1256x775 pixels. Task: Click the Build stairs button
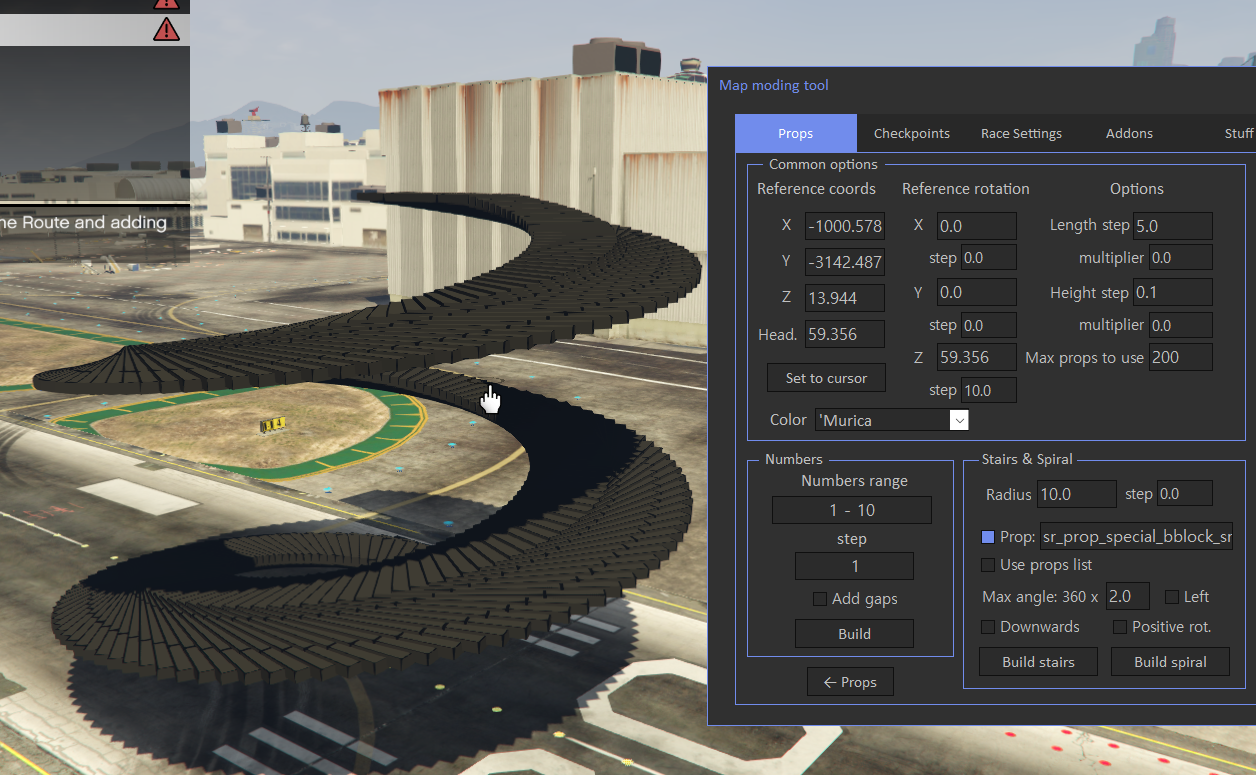(1038, 662)
